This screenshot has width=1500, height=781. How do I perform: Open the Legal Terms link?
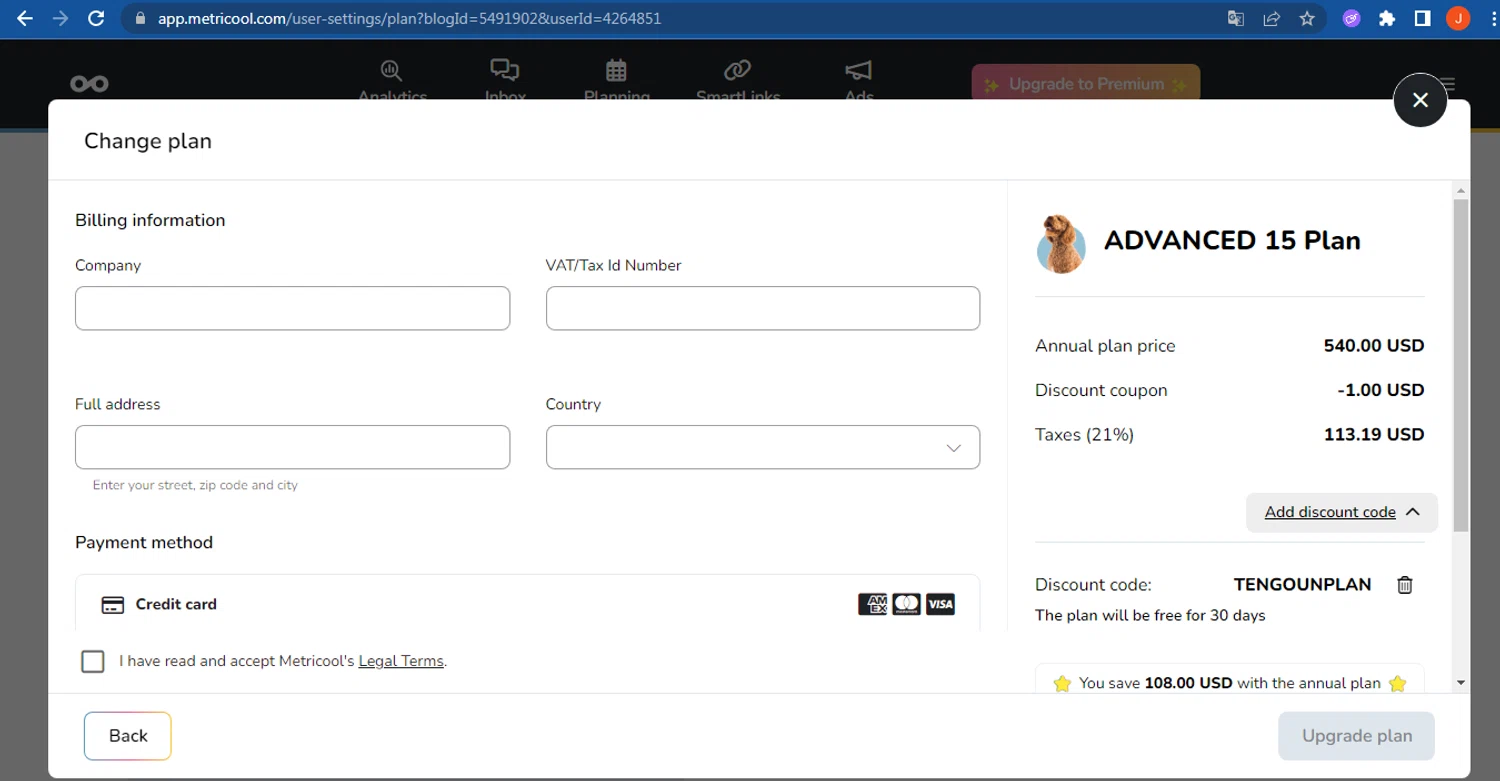pos(400,661)
